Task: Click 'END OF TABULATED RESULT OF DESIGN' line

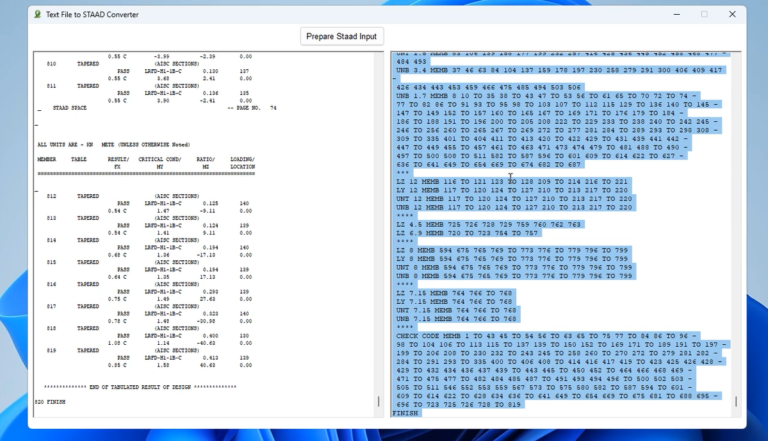Action: tap(140, 387)
